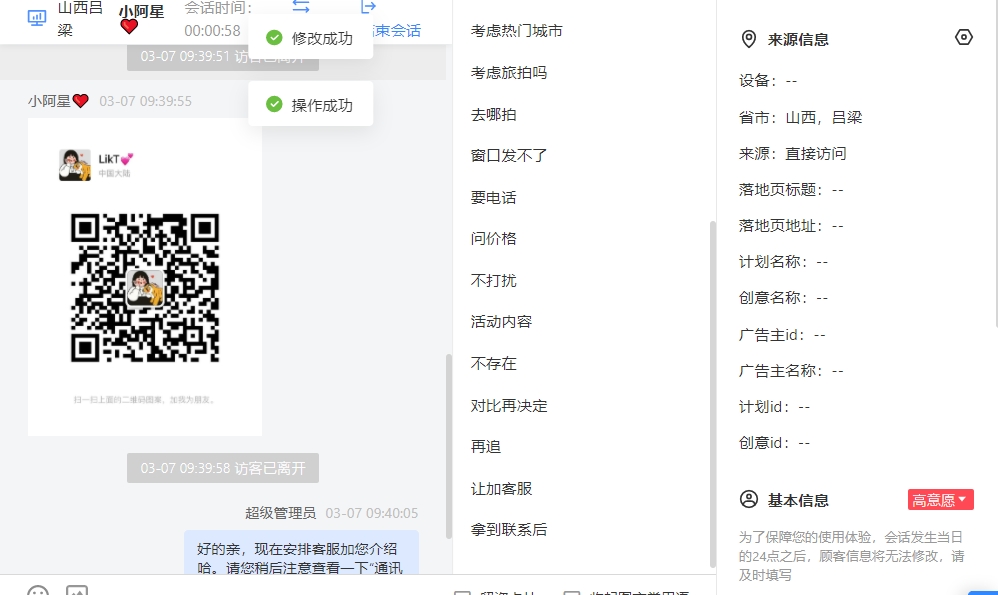The width and height of the screenshot is (998, 595).
Task: Click the 会话时间 00:00:58 timer
Action: 217,19
